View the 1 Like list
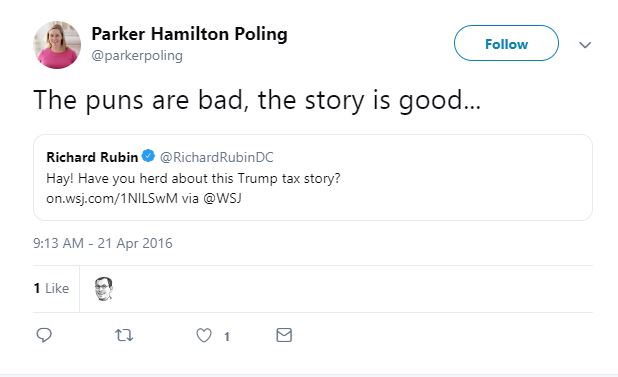 pyautogui.click(x=51, y=288)
